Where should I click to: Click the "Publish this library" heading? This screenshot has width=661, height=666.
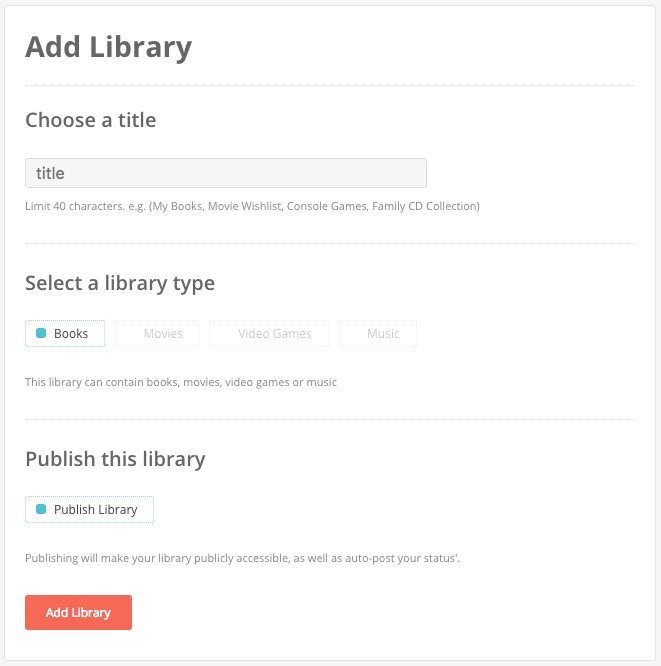tap(115, 459)
